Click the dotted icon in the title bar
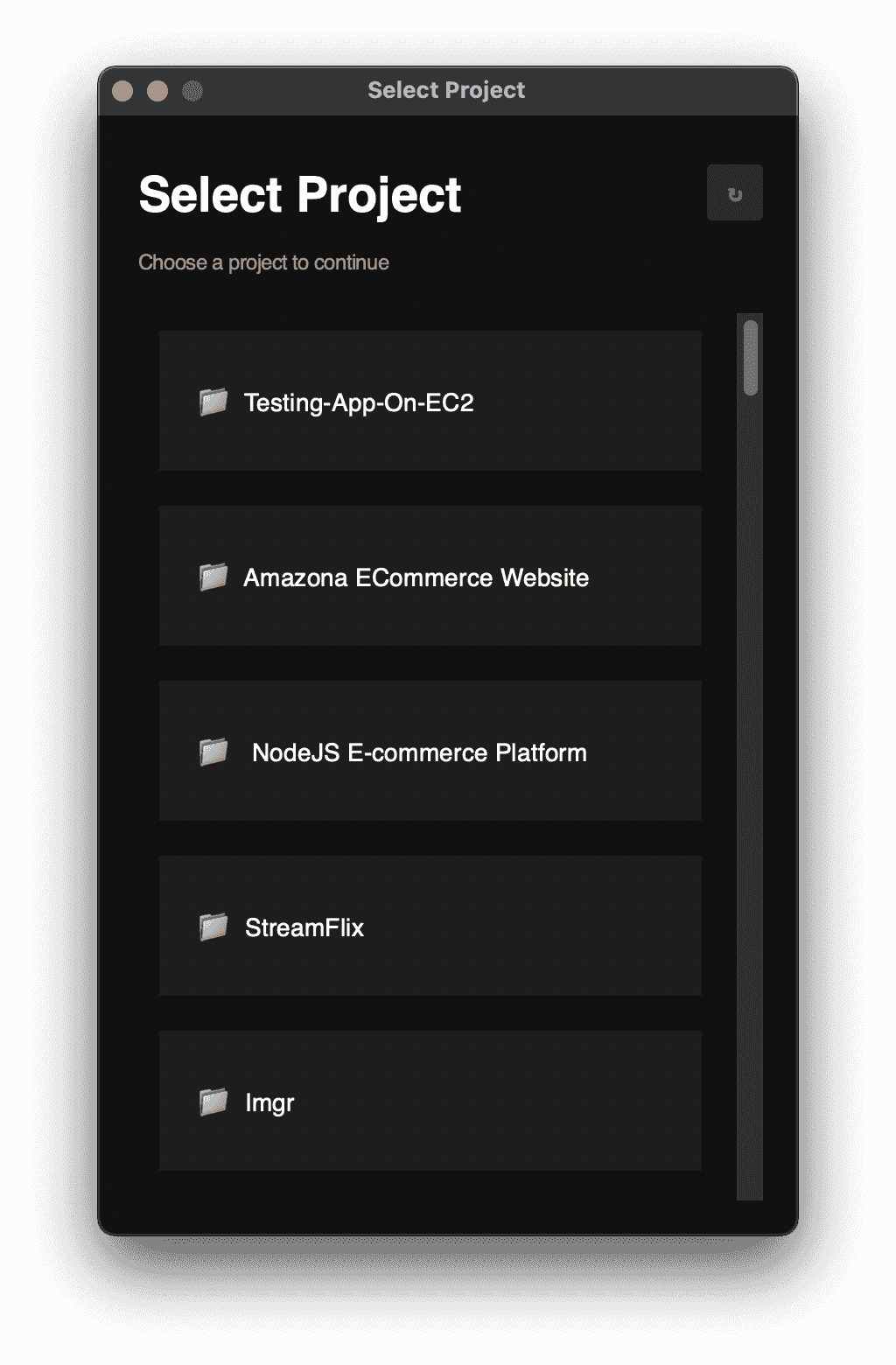This screenshot has height=1365, width=896. (x=194, y=88)
